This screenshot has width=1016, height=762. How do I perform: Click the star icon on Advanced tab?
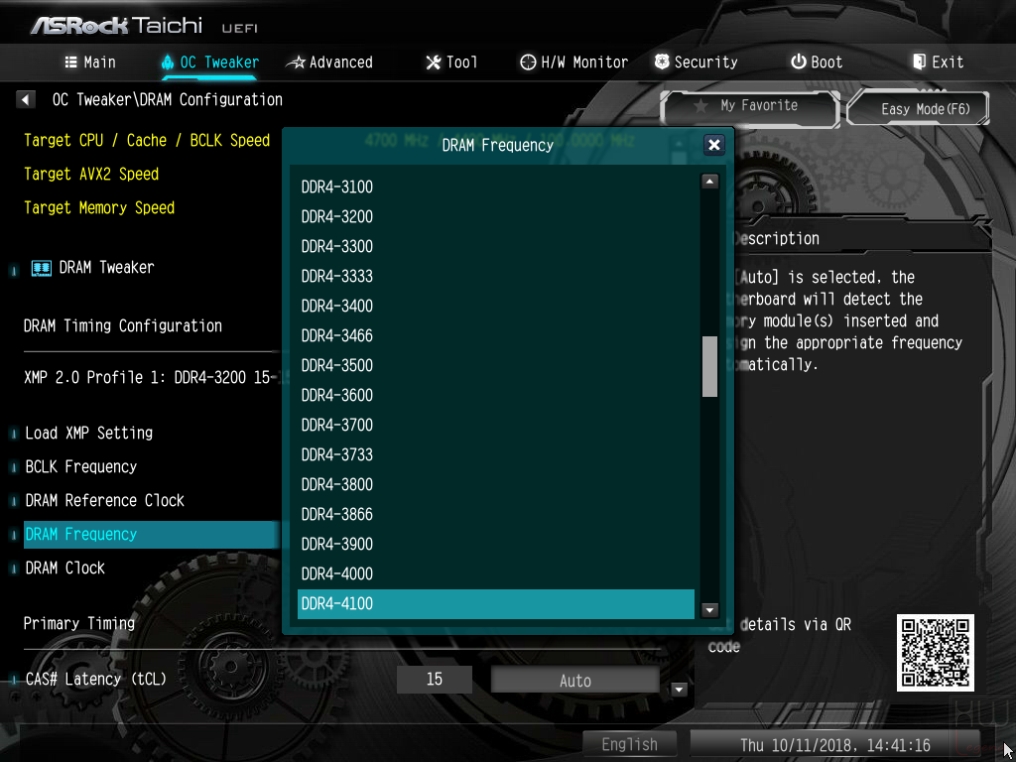[296, 63]
